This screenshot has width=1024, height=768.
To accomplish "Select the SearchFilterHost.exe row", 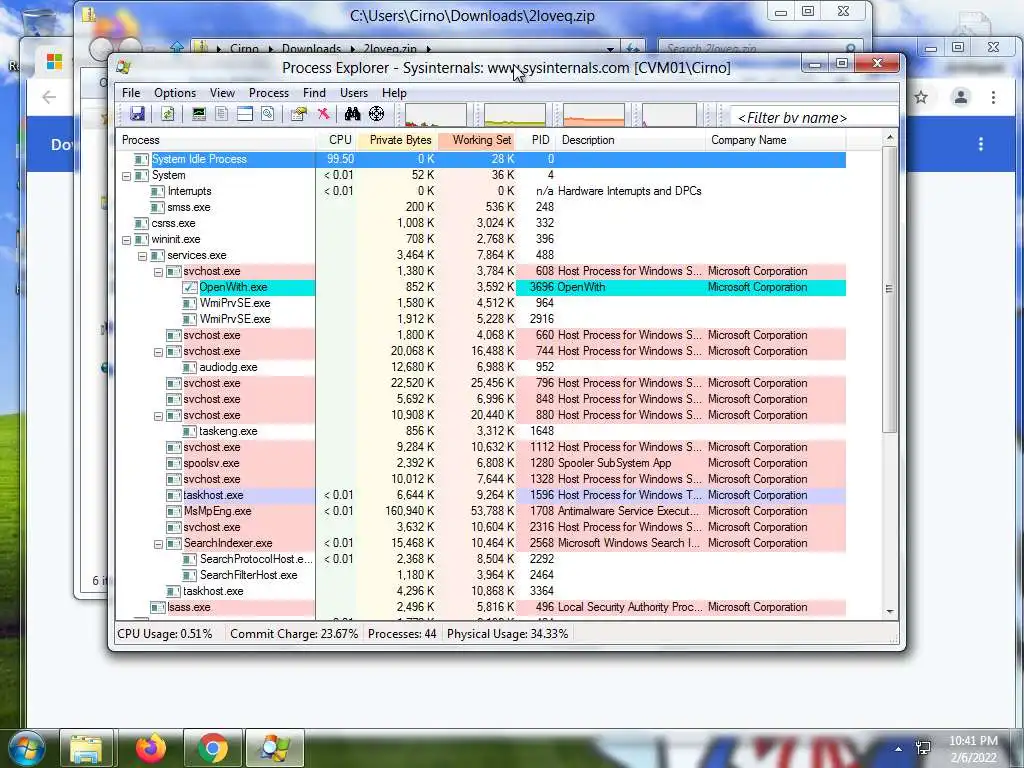I will coord(481,575).
